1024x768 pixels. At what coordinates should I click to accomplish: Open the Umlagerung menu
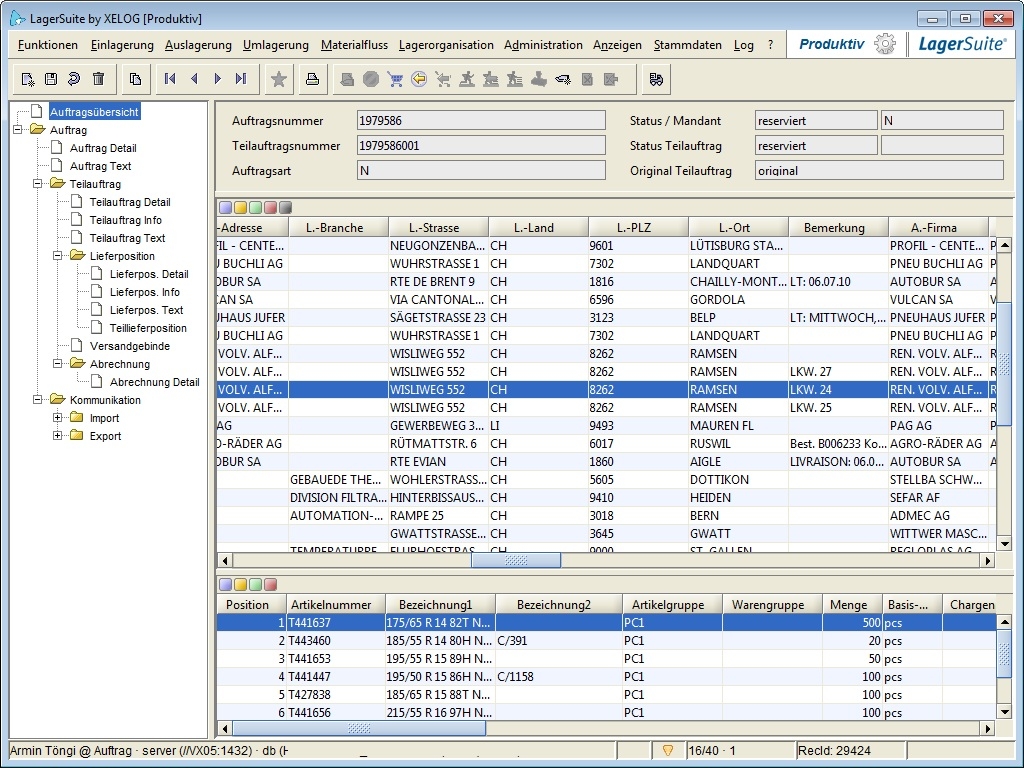pos(276,45)
